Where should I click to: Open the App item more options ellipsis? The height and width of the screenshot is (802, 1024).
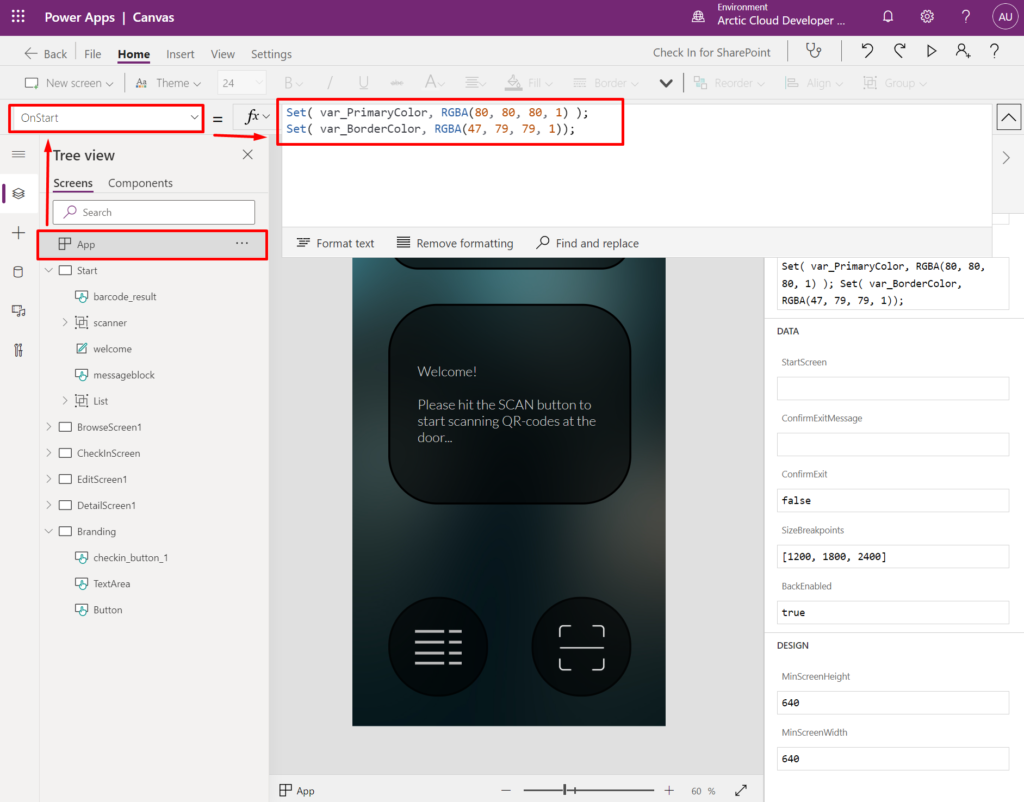[x=242, y=243]
